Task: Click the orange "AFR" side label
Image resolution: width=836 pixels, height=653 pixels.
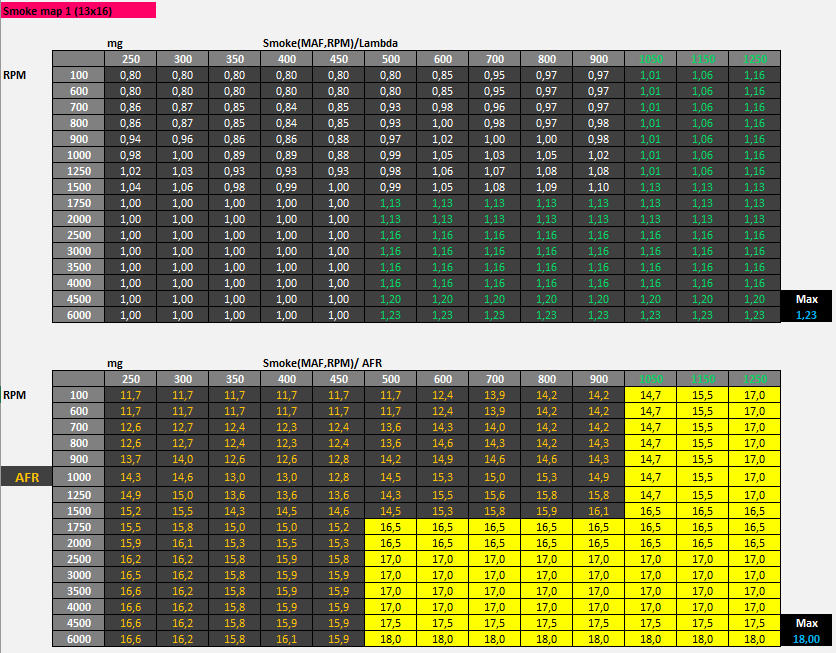Action: [x=26, y=477]
